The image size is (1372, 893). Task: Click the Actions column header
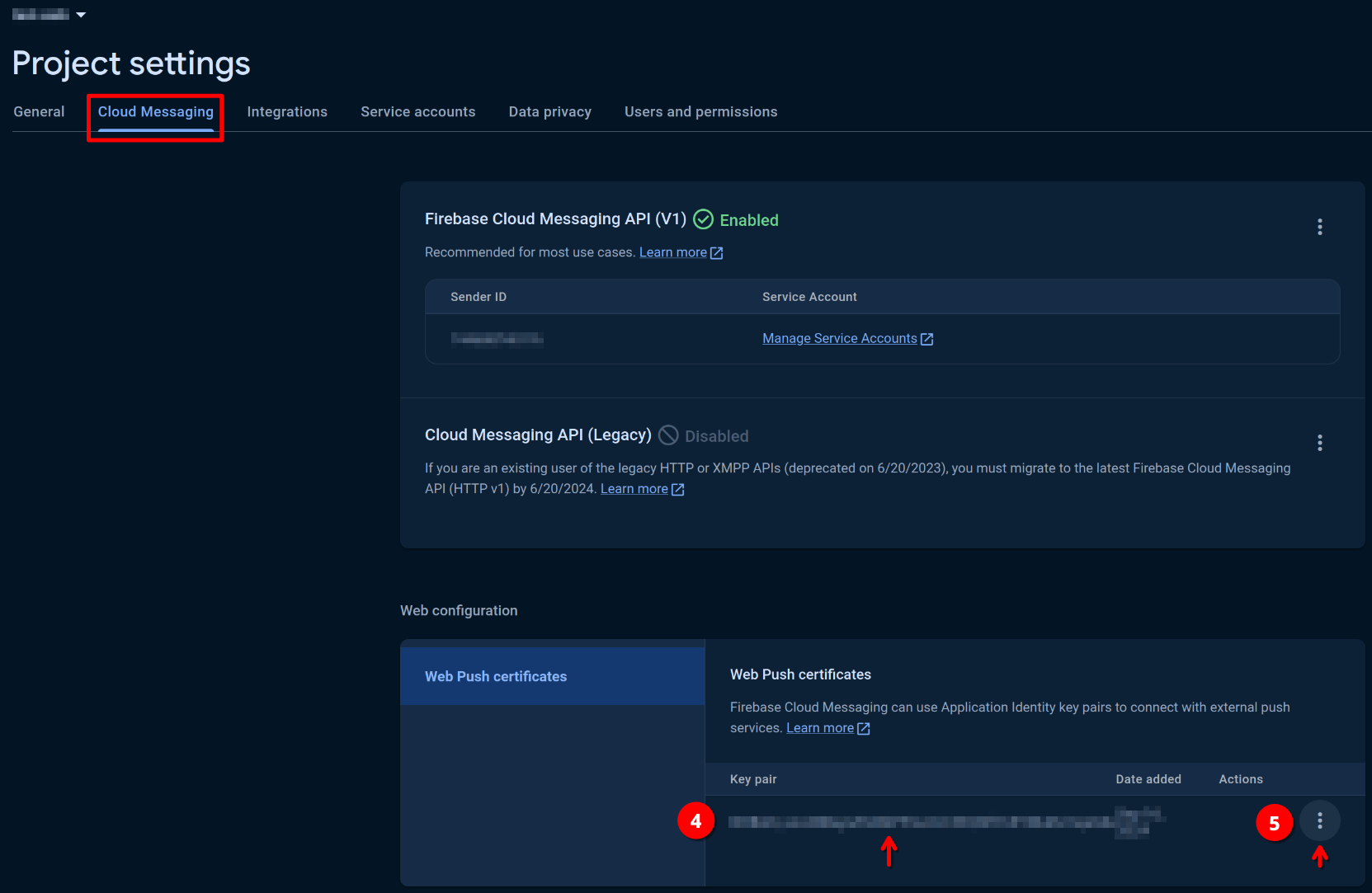tap(1241, 779)
